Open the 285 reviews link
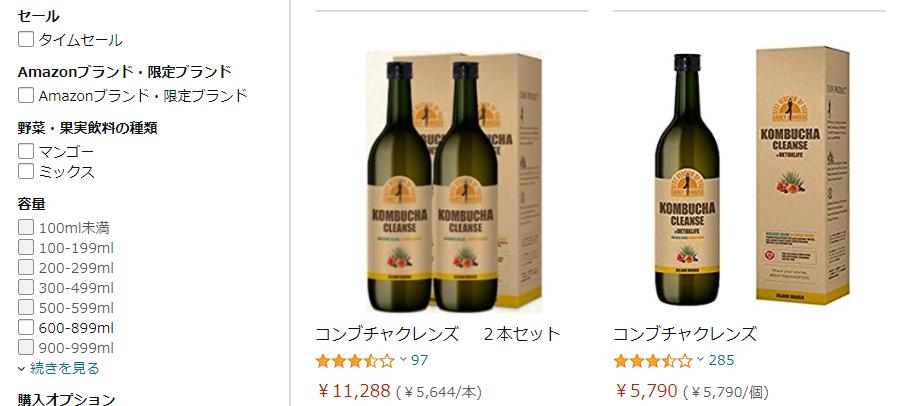 coord(721,360)
